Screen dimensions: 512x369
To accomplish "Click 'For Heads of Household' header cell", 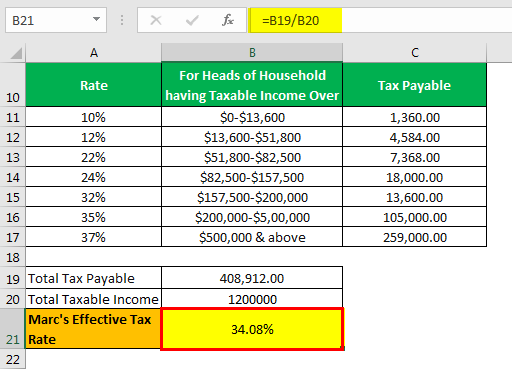I will [252, 85].
